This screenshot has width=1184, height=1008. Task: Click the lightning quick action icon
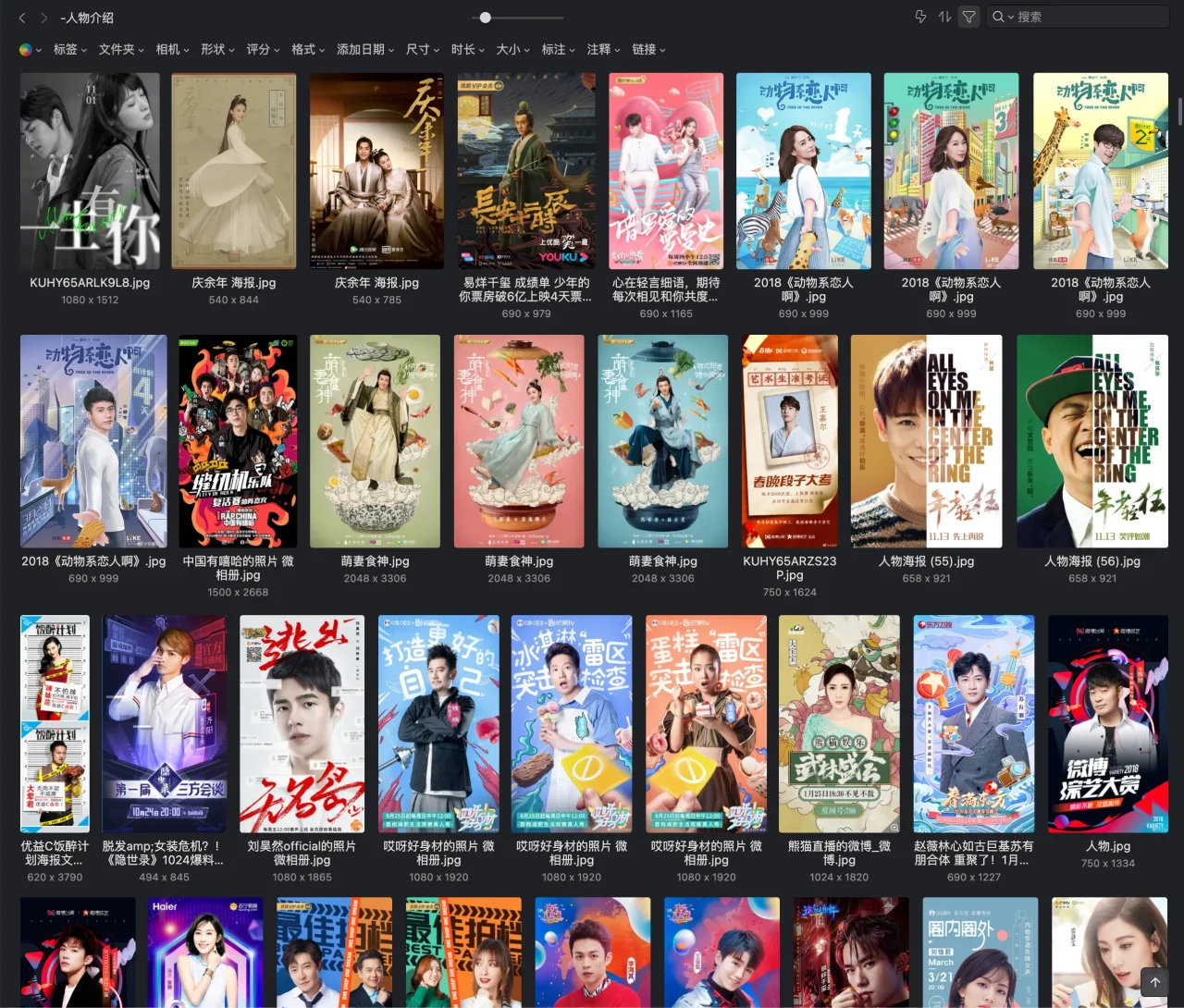click(x=920, y=17)
